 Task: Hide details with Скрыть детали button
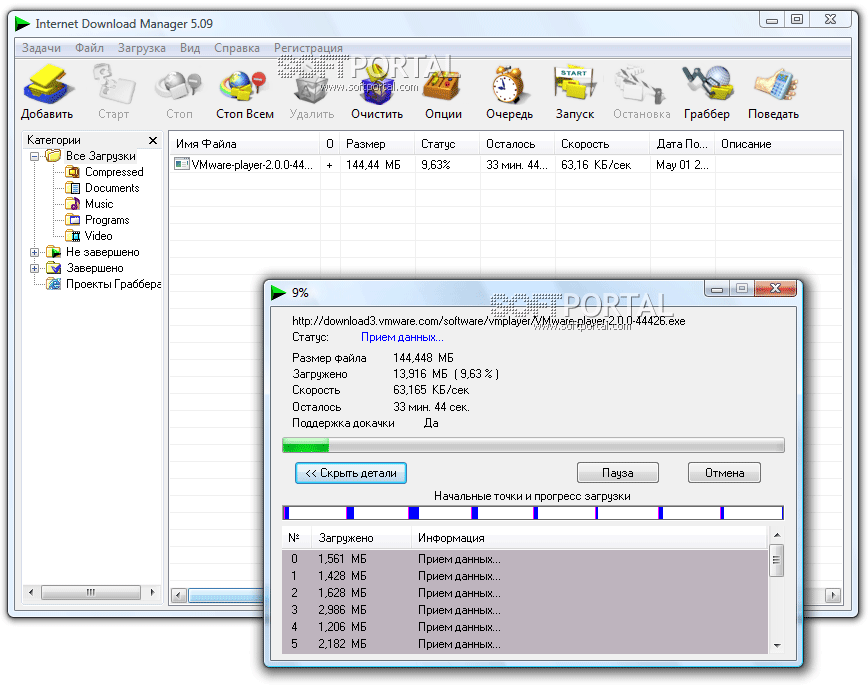[x=351, y=473]
